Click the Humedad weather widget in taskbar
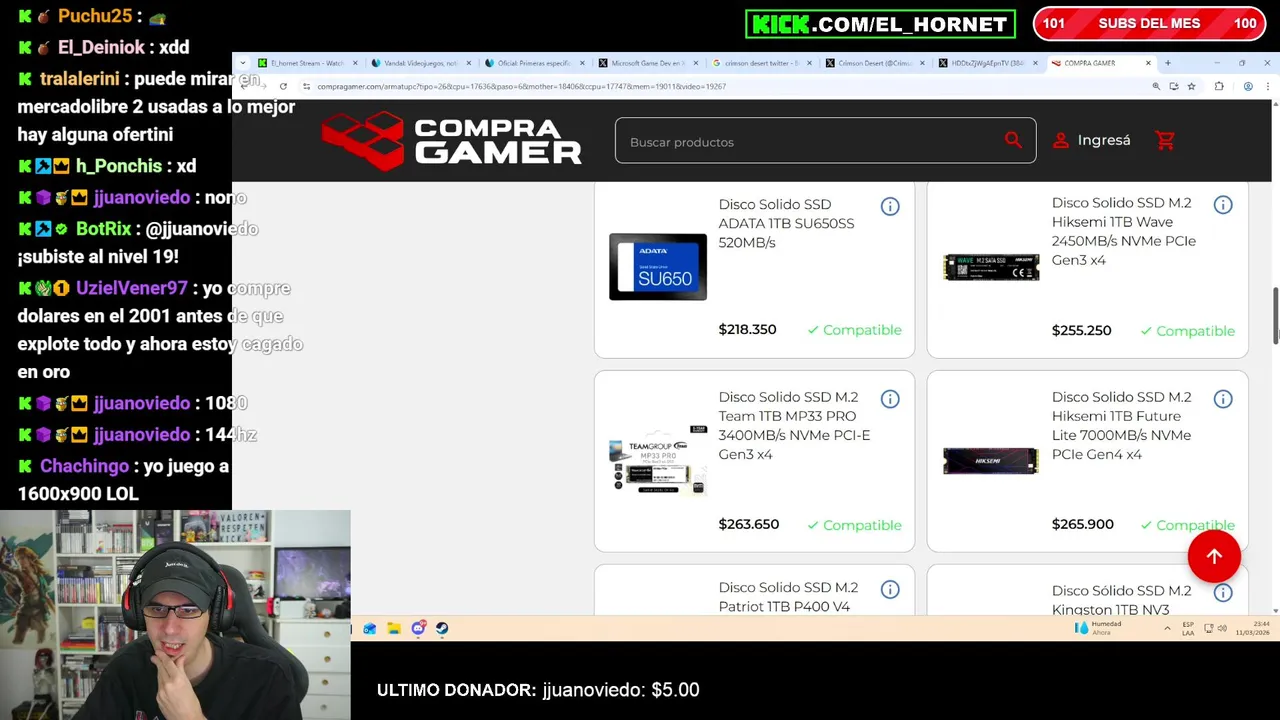The image size is (1280, 720). pos(1098,628)
